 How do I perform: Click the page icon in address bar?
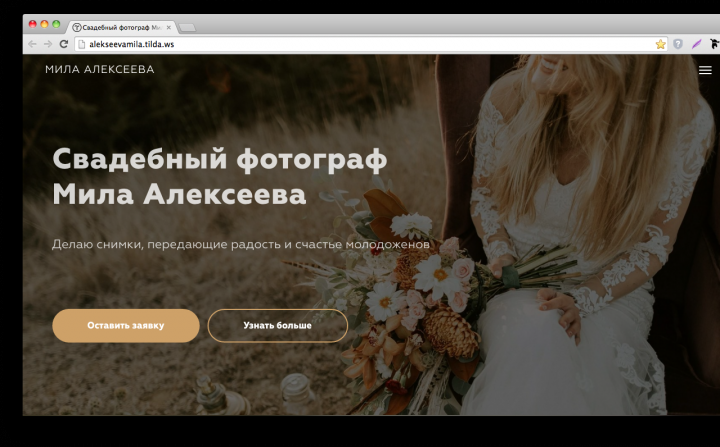(x=82, y=44)
